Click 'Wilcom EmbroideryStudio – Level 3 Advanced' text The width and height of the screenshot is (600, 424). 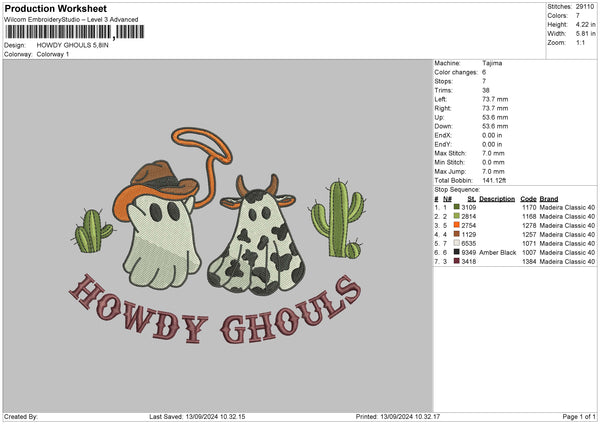[x=71, y=20]
